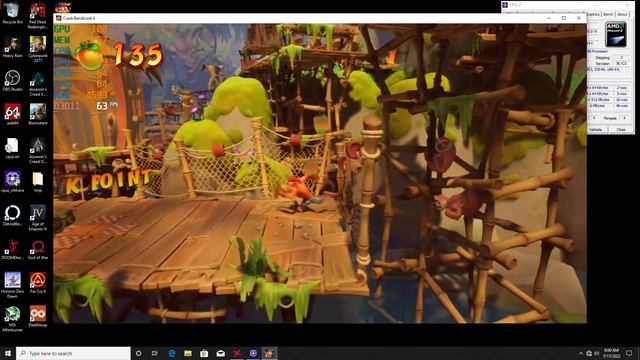
Task: Click the Crash Bandicoot 4 taskbar icon
Action: pos(269,353)
